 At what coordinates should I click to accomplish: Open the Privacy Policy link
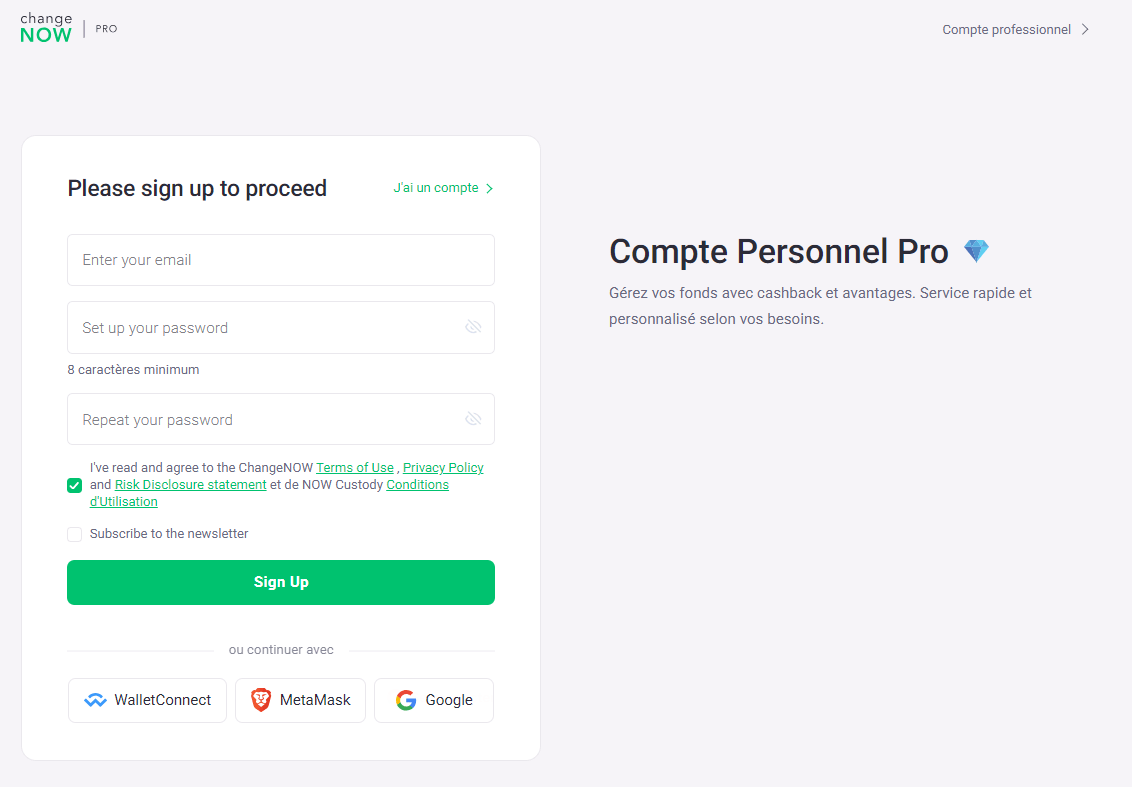(x=442, y=467)
